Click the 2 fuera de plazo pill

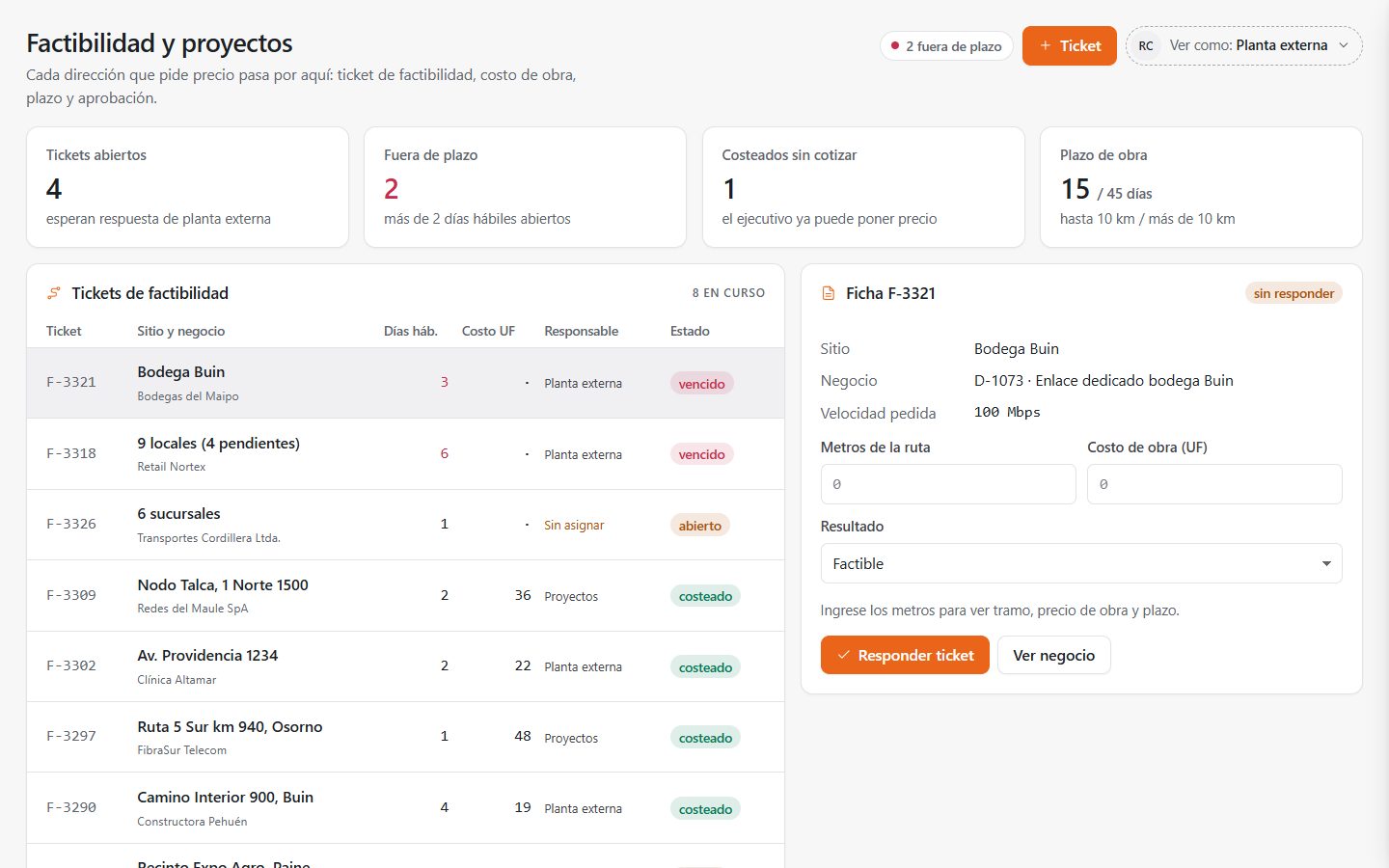click(x=946, y=46)
